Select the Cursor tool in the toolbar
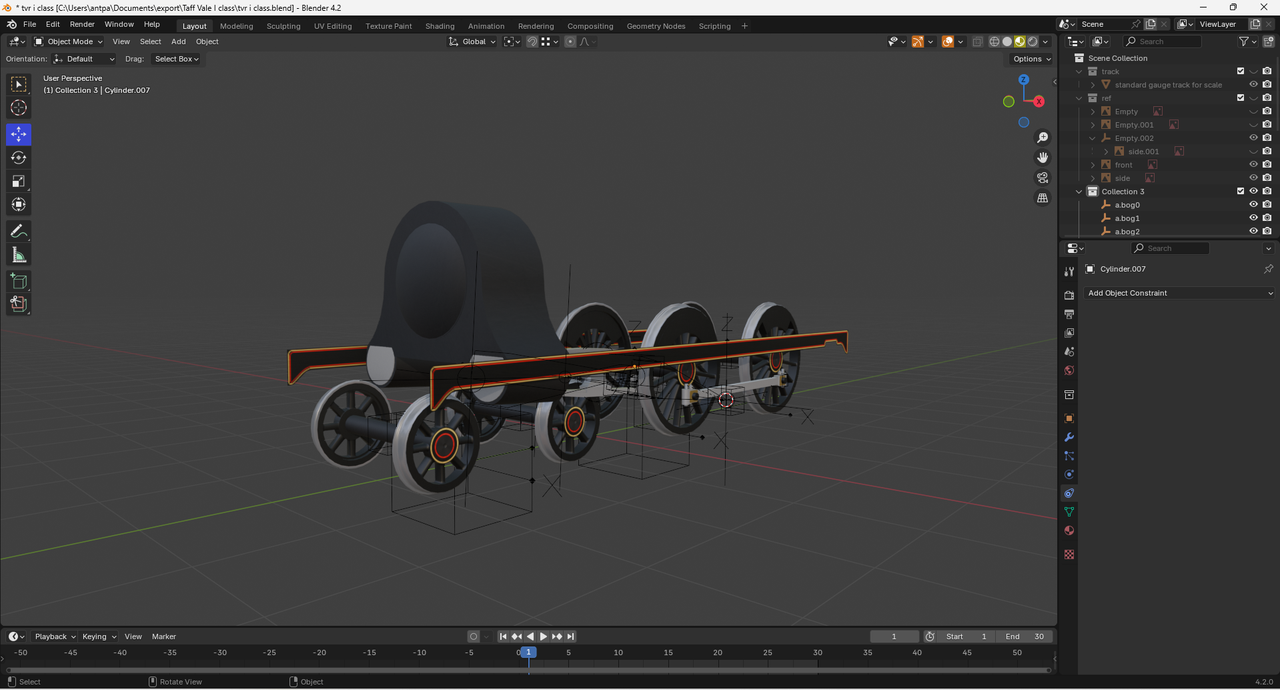1280x690 pixels. pyautogui.click(x=19, y=108)
